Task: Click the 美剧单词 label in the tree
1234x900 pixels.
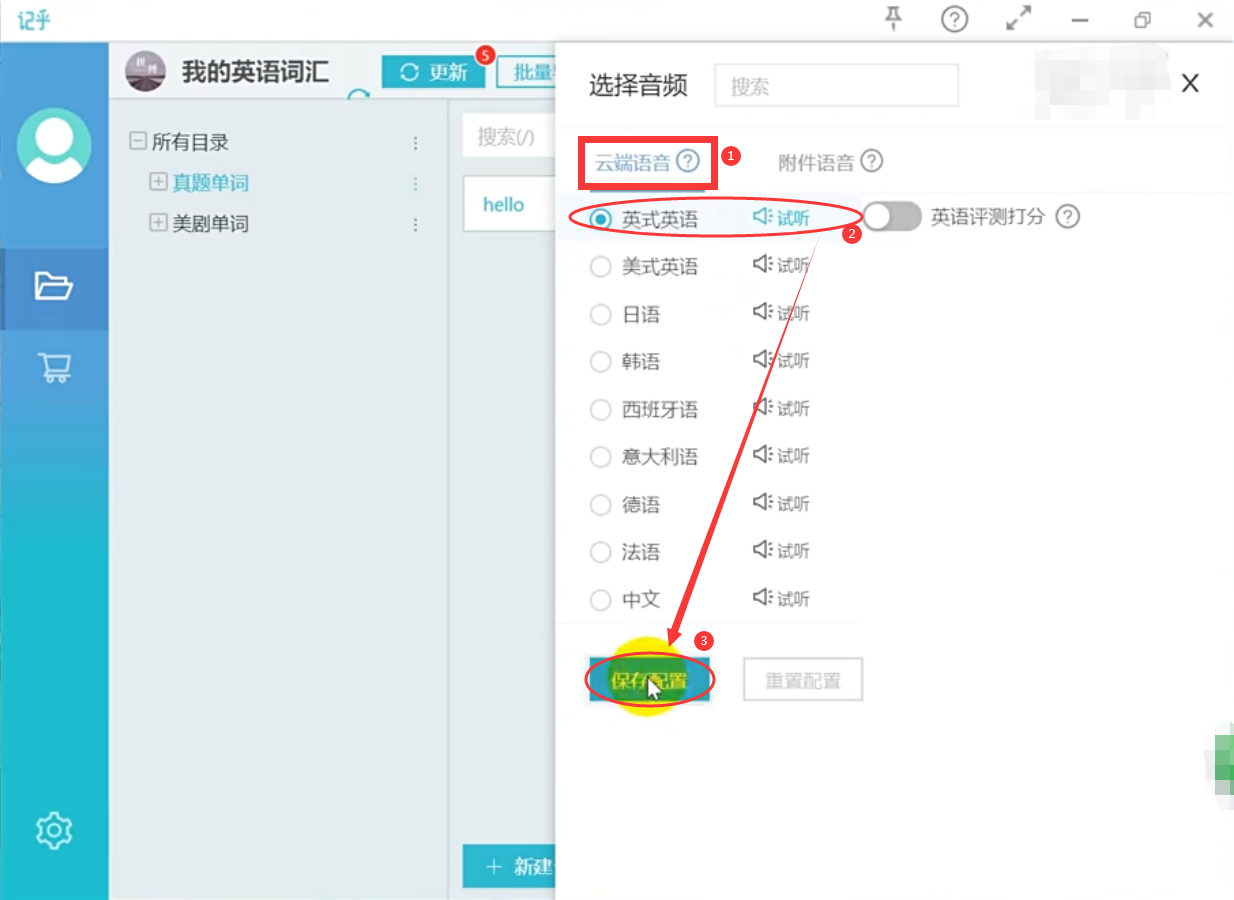Action: [210, 224]
